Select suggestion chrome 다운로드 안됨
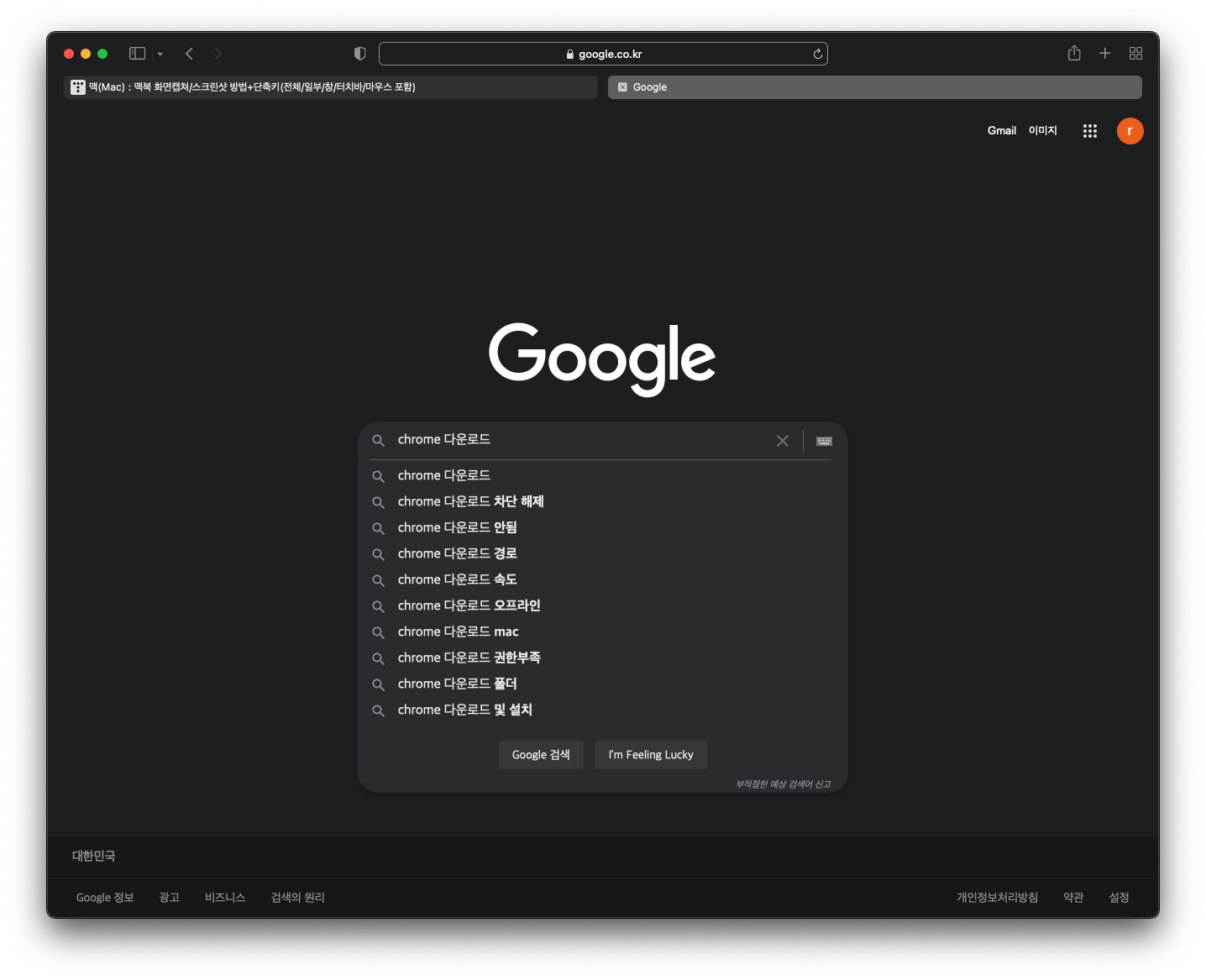This screenshot has height=980, width=1206. (603, 527)
